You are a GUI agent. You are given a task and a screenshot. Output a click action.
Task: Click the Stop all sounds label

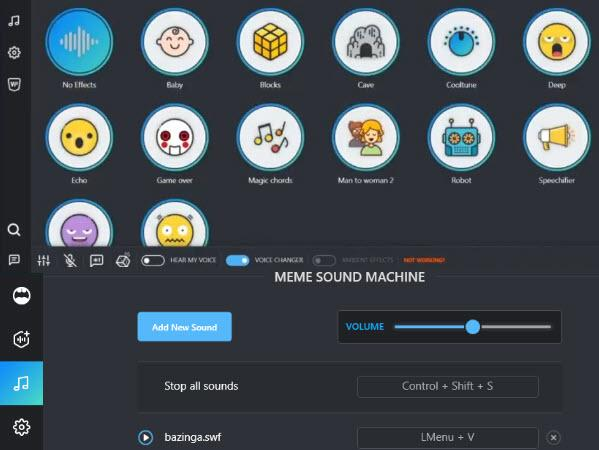tap(201, 386)
